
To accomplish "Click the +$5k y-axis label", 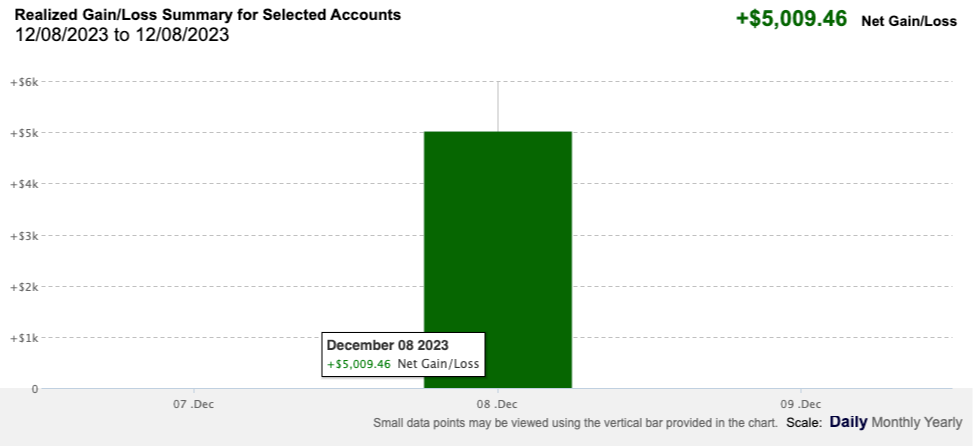I will [x=25, y=133].
